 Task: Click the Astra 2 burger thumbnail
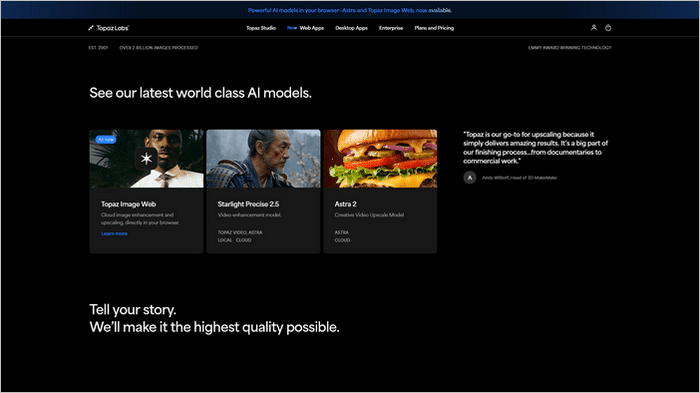click(x=380, y=159)
